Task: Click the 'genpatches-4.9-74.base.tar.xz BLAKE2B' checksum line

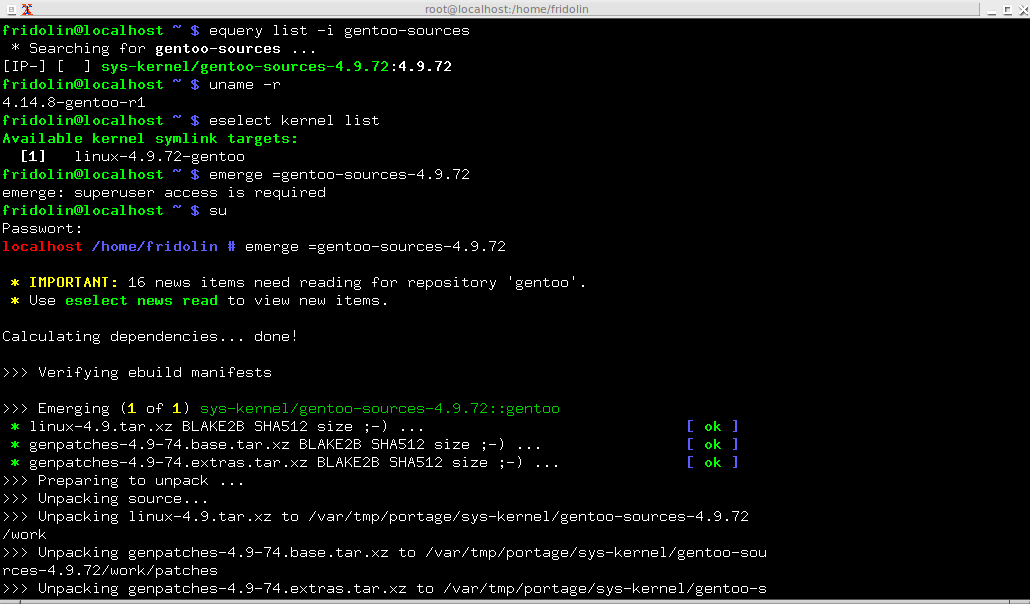Action: 276,445
